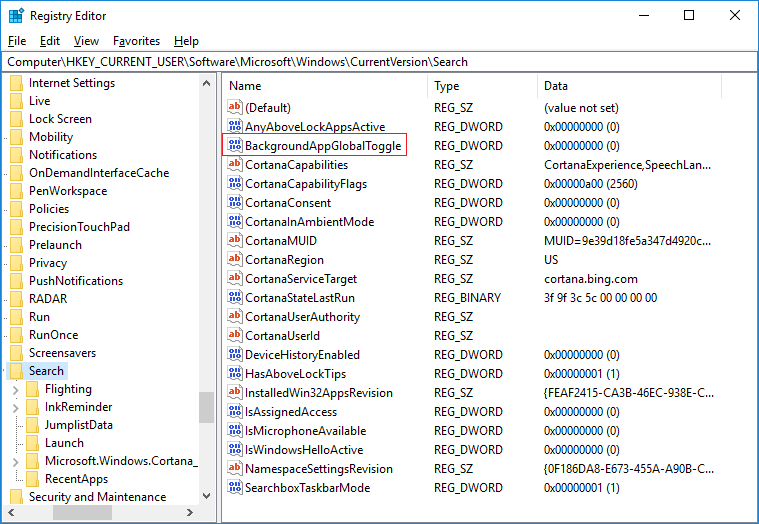This screenshot has width=759, height=524.
Task: Click the CortanaConsent DWORD icon
Action: pyautogui.click(x=235, y=202)
